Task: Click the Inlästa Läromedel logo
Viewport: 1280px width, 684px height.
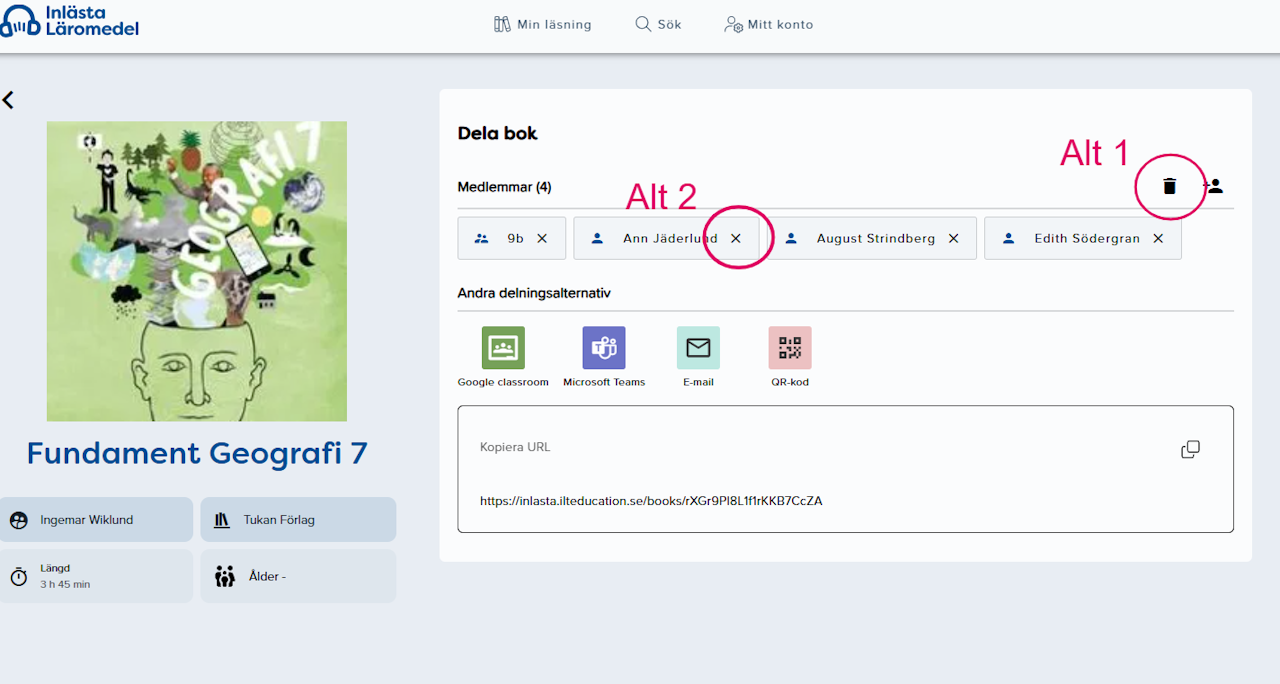Action: click(x=69, y=20)
